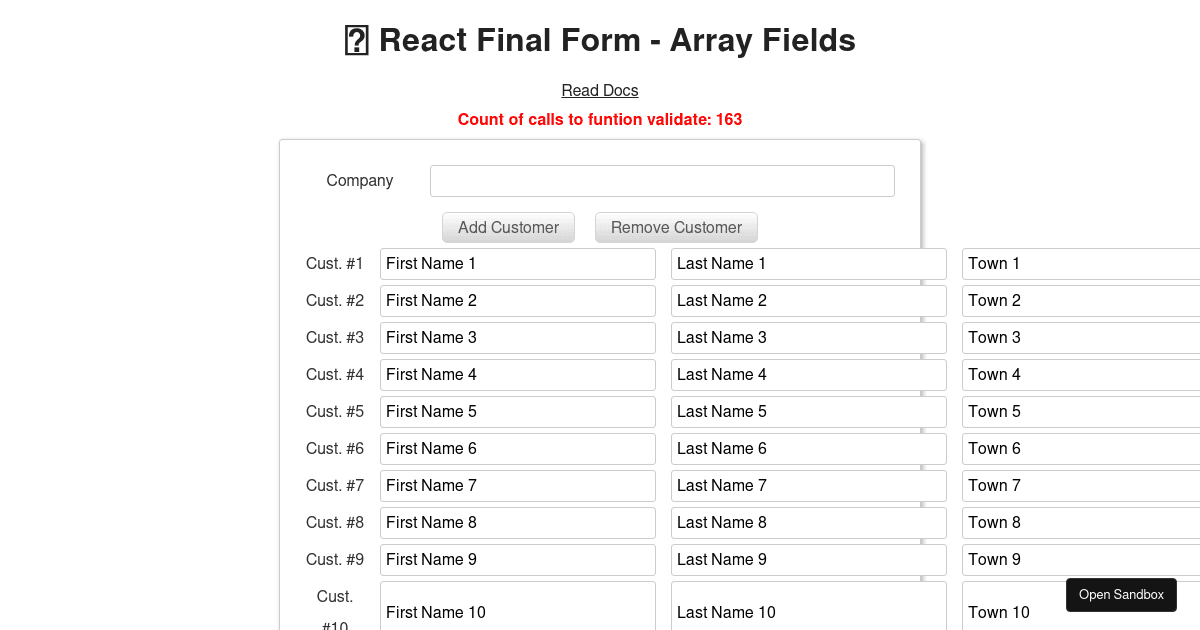Viewport: 1200px width, 630px height.
Task: Focus the Town 3 field
Action: coord(1081,338)
